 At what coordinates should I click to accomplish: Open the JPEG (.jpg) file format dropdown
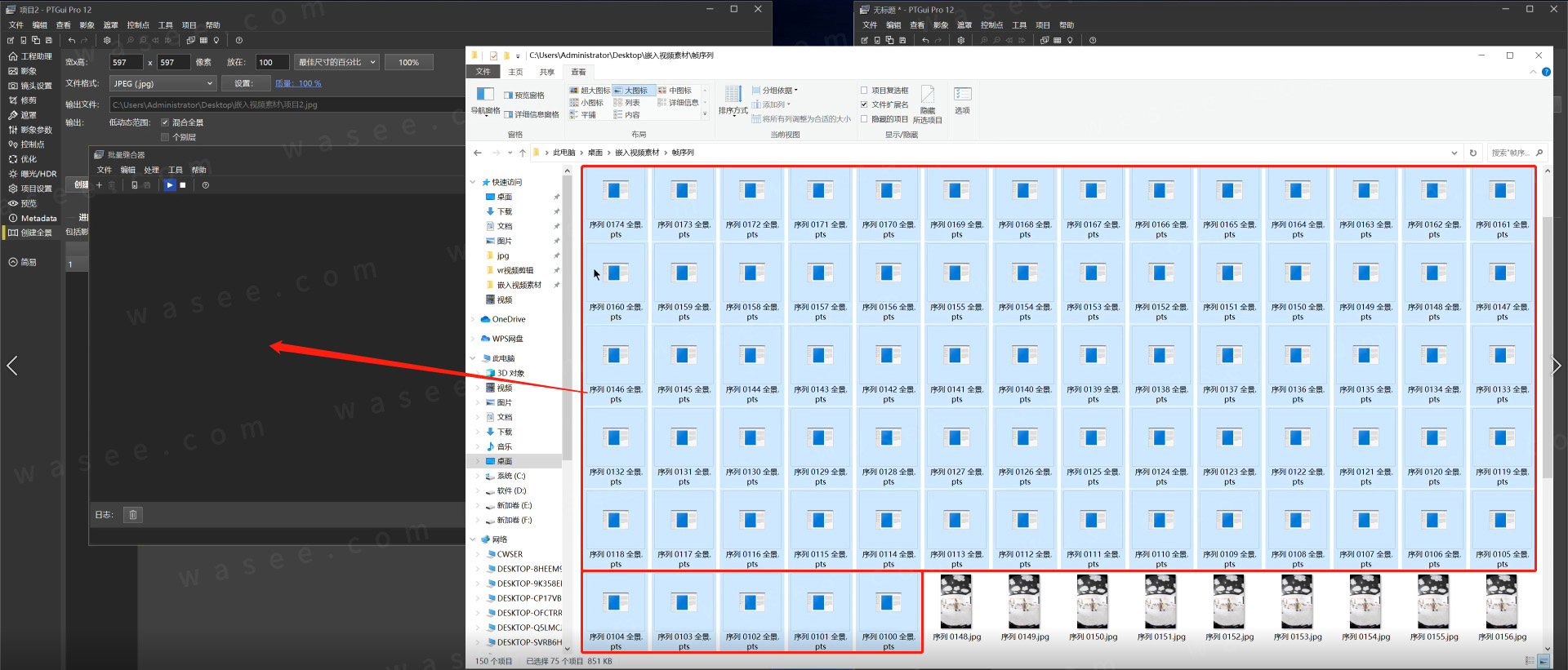coord(163,83)
